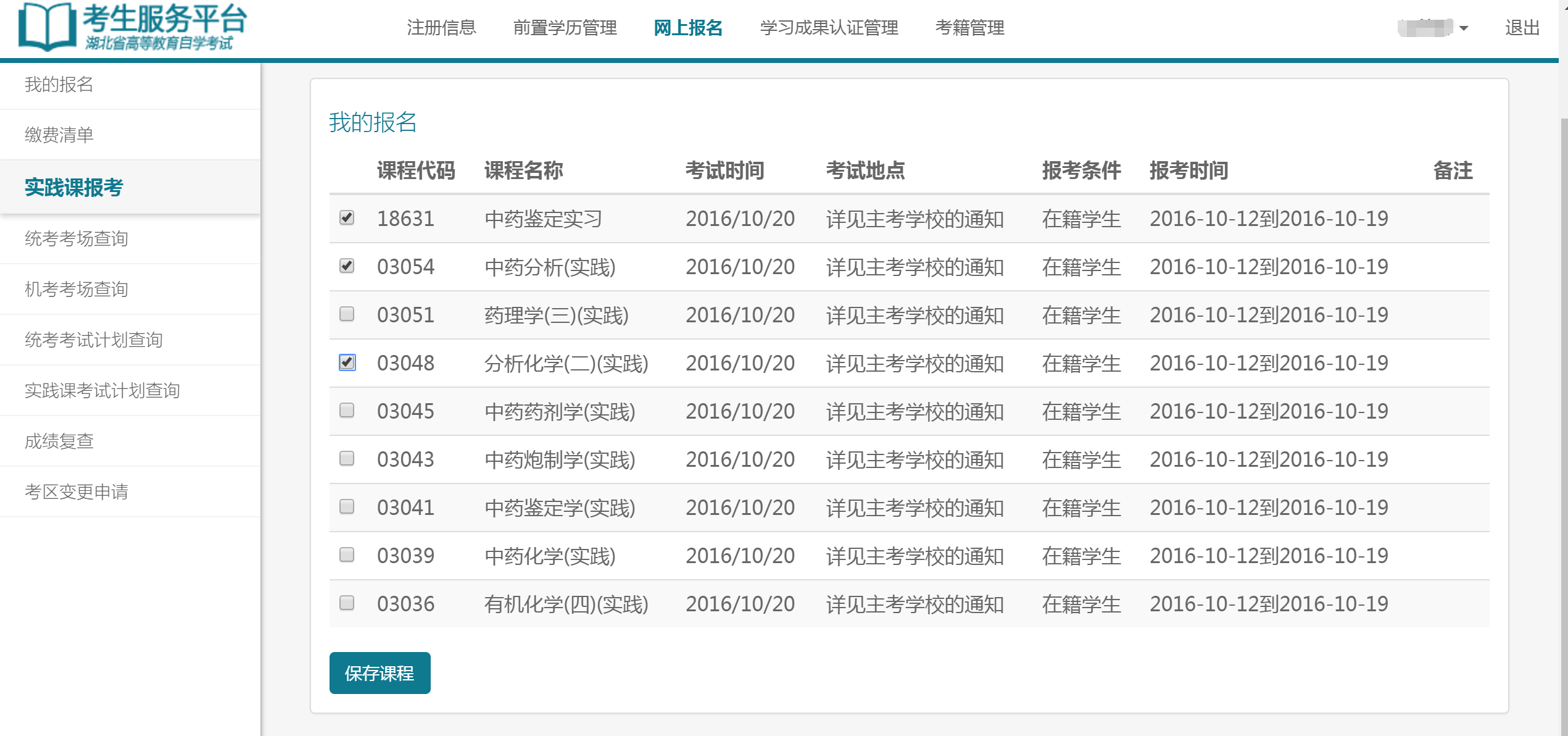This screenshot has width=1568, height=736.
Task: Check course 03036 有机化学(四)(实践)
Action: pos(347,603)
